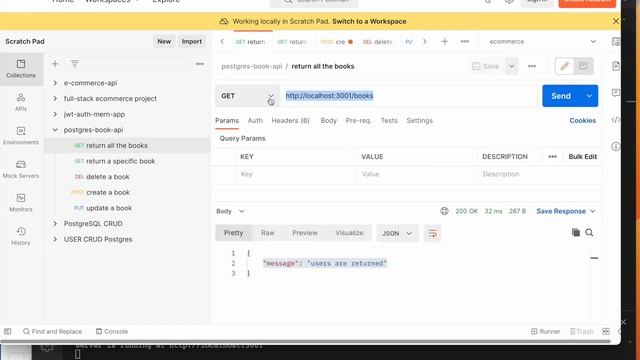Open the ecommerce environment selector dropdown
The image size is (640, 360).
(x=542, y=42)
